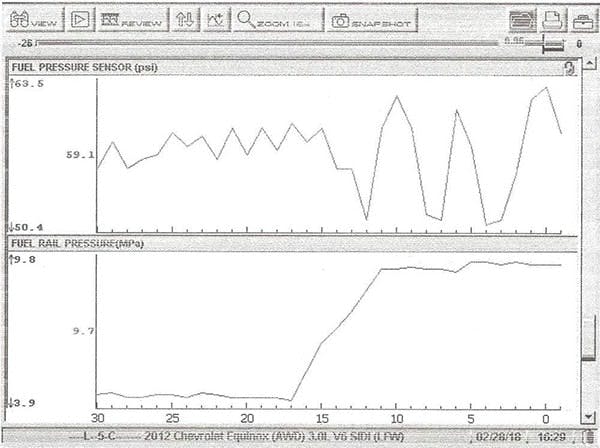Click the 59.1 current value label
This screenshot has width=600, height=448.
(80, 155)
